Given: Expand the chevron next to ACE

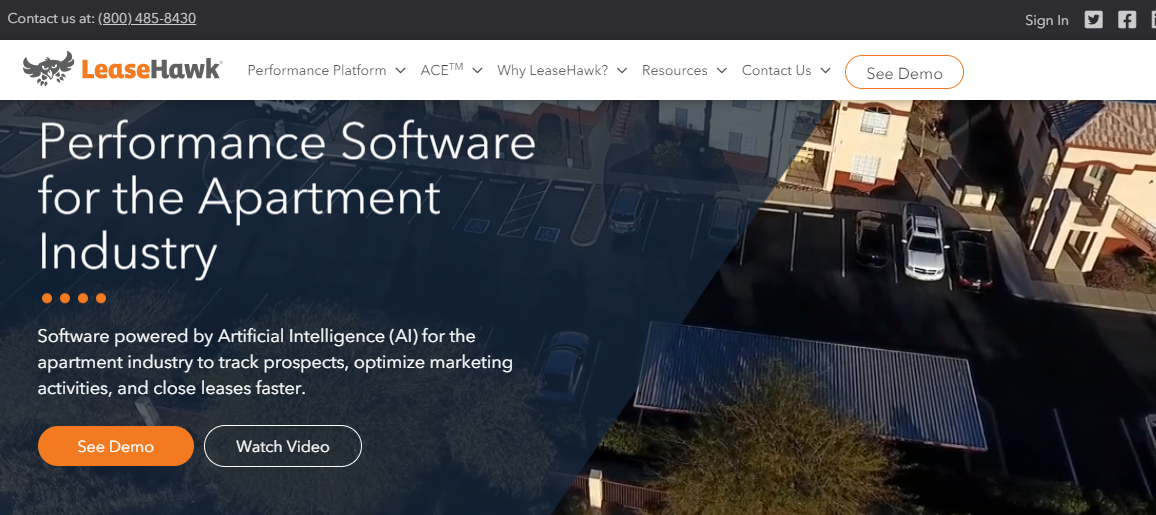Looking at the screenshot, I should coord(477,71).
